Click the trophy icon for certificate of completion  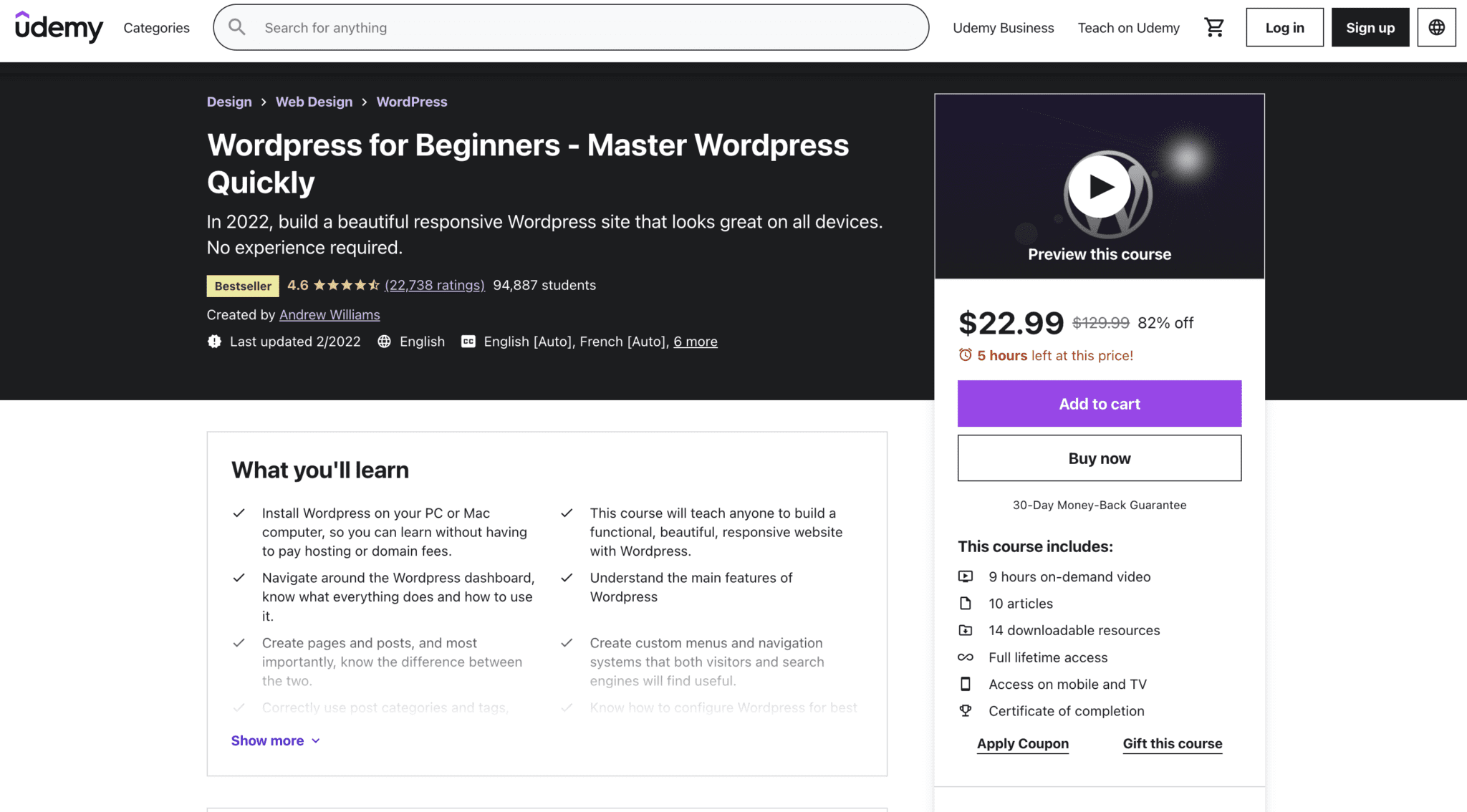coord(966,710)
